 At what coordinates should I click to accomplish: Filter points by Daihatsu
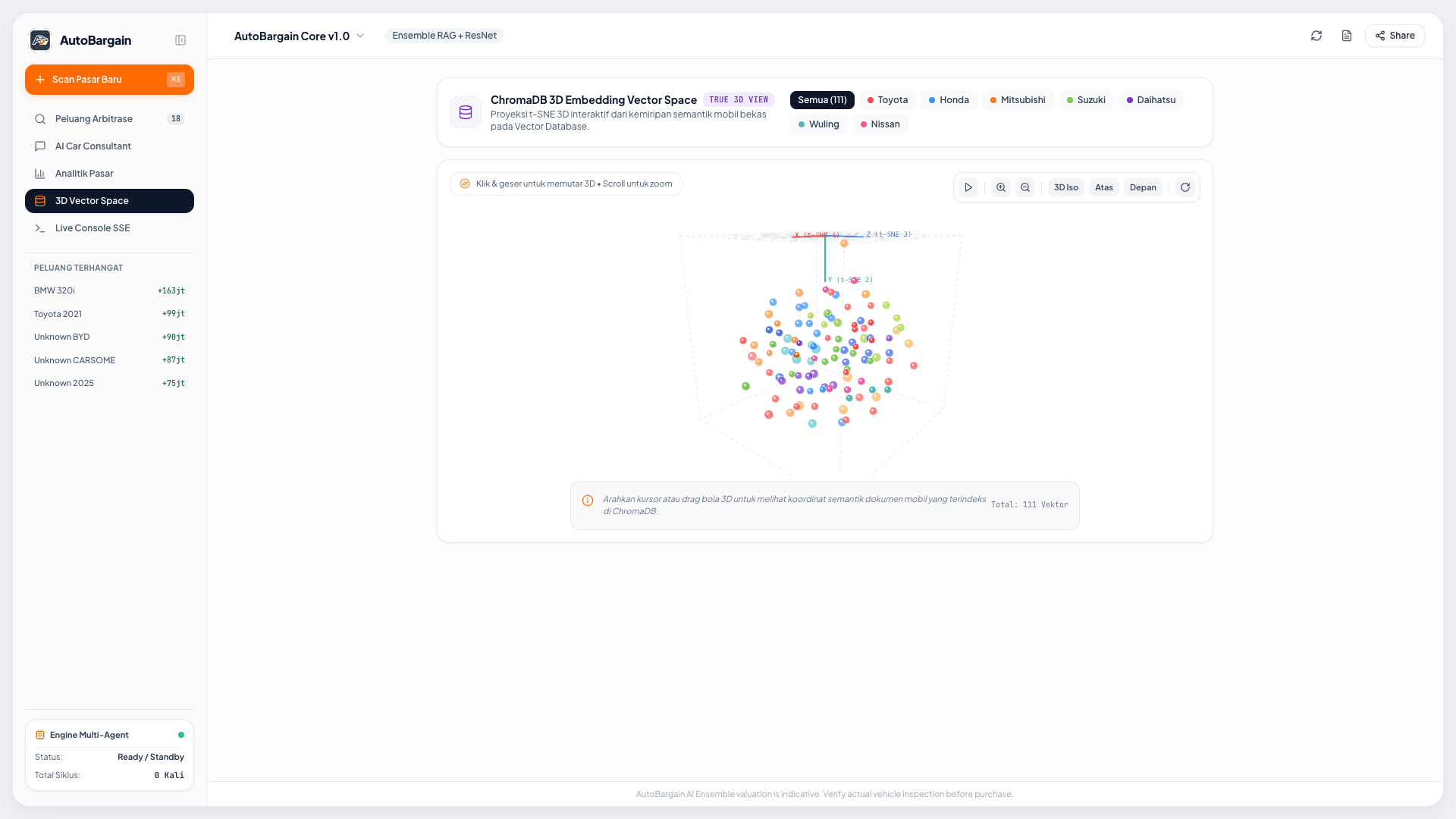1151,100
